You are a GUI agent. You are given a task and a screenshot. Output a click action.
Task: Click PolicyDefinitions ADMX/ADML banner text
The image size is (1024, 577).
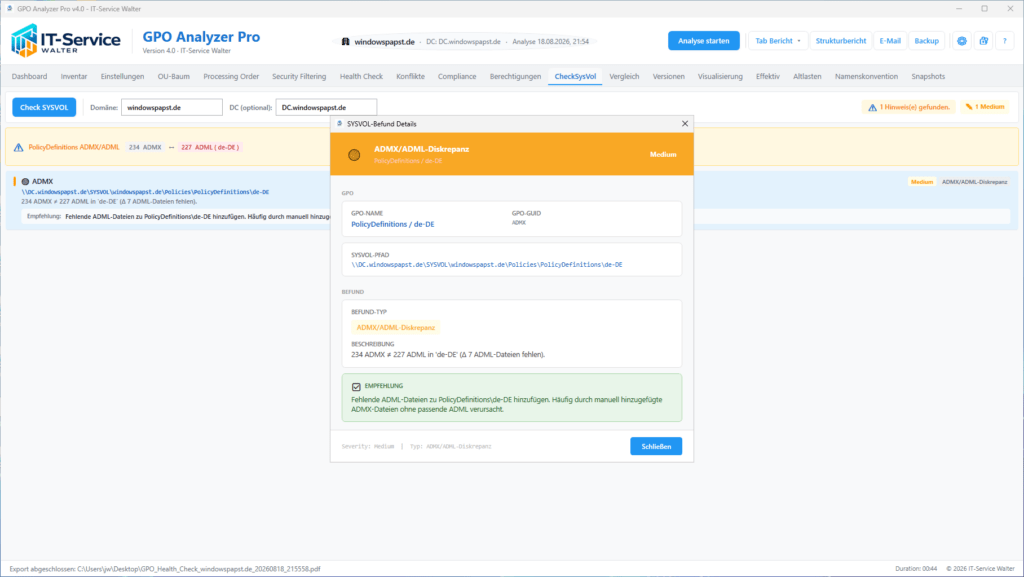pyautogui.click(x=74, y=148)
